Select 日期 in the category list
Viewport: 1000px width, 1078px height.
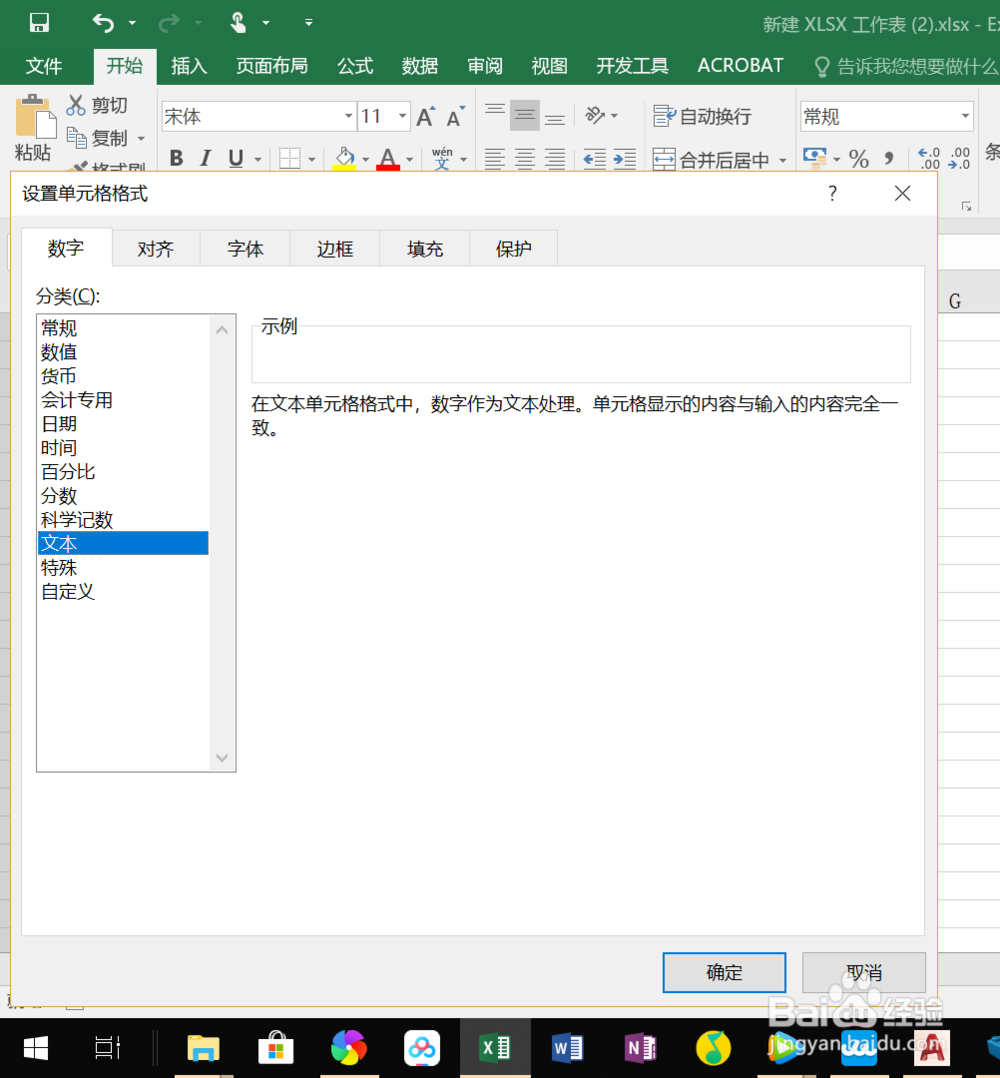59,423
